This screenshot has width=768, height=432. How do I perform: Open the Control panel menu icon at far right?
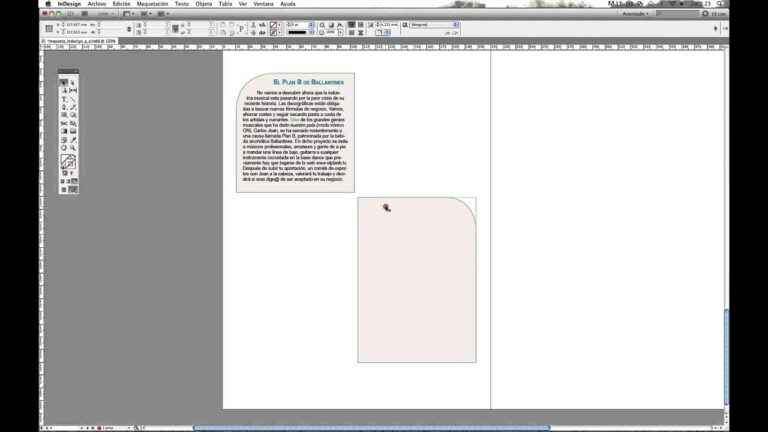click(725, 28)
